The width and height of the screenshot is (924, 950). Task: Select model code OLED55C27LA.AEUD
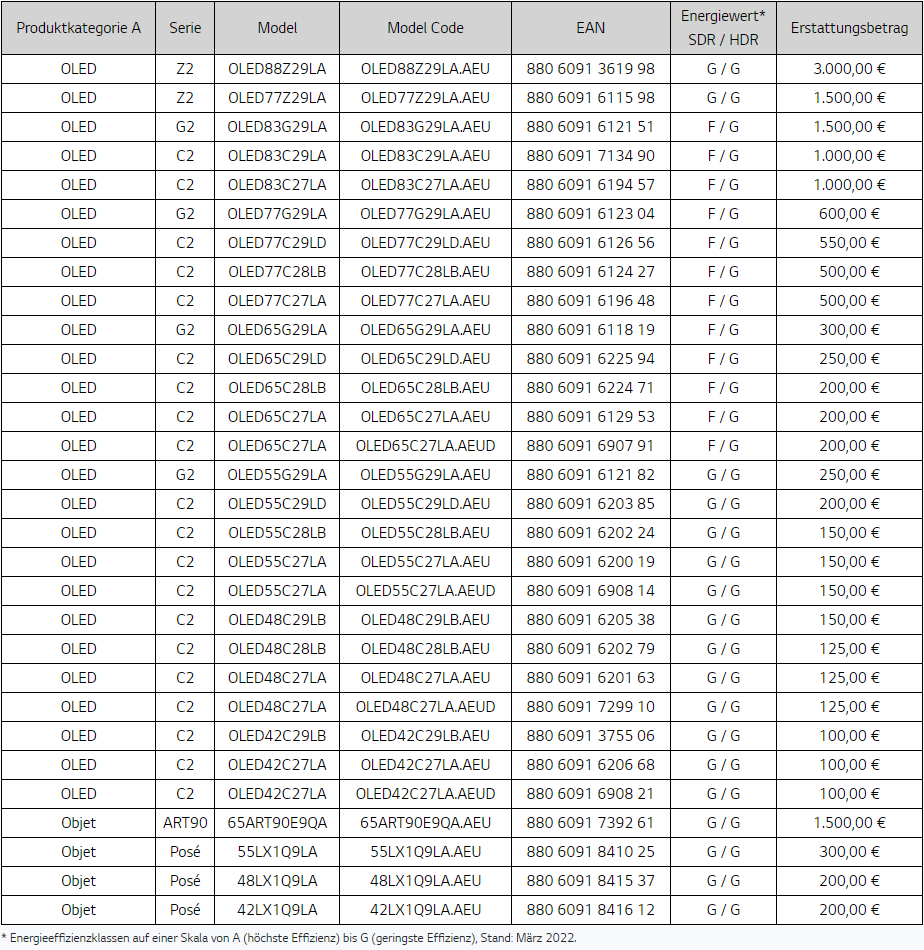(x=425, y=592)
